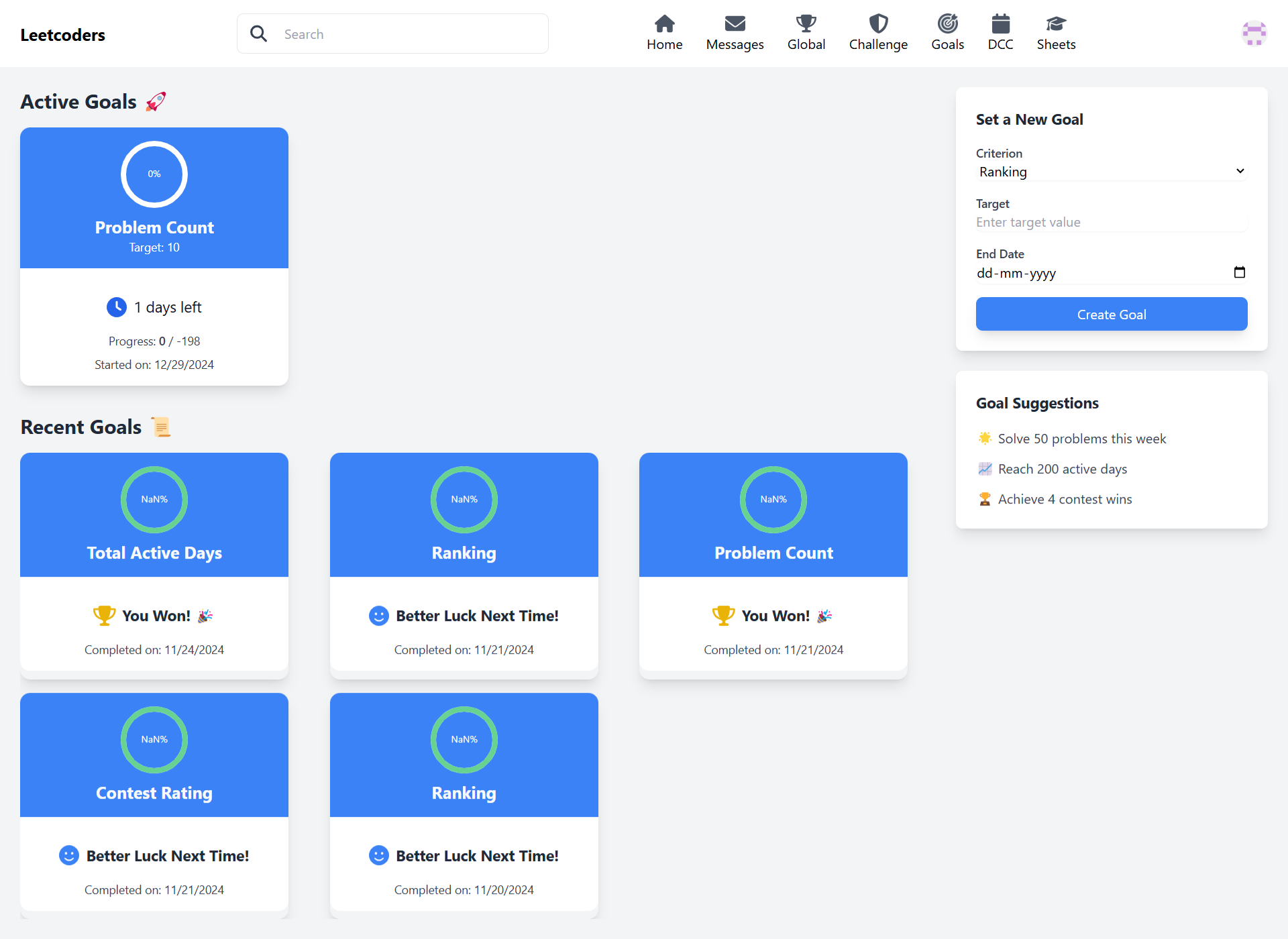Click the Leetcoders logo link
Image resolution: width=1288 pixels, height=939 pixels.
63,35
